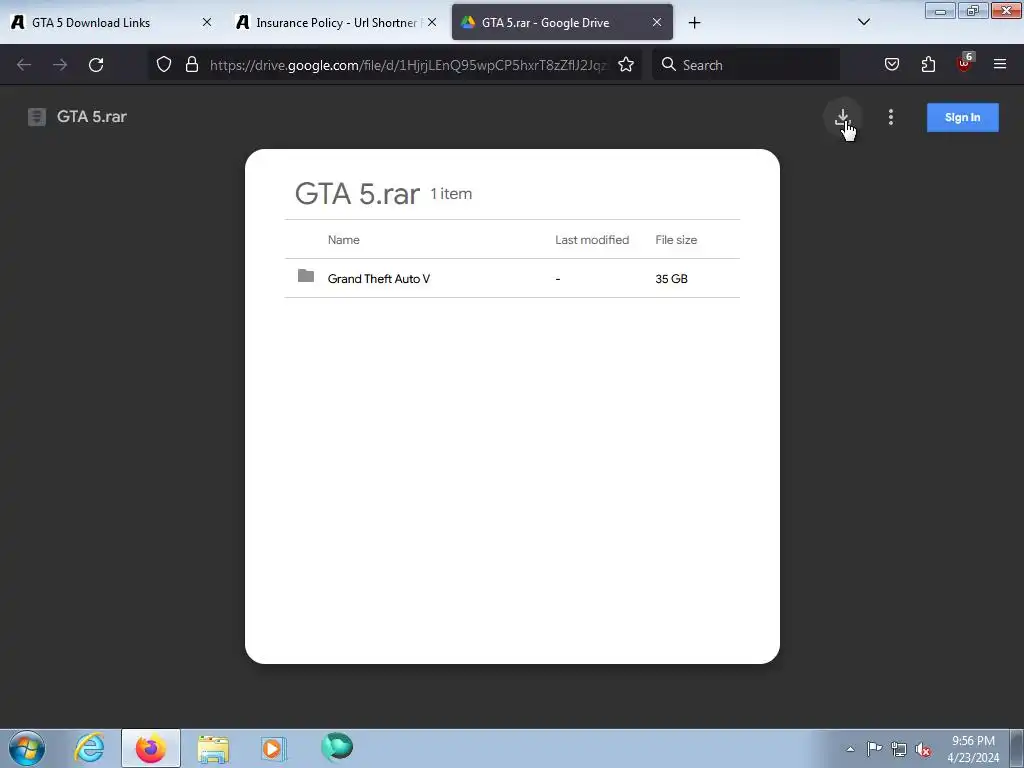The image size is (1024, 768).
Task: Expand the list all tabs chevron
Action: [863, 22]
